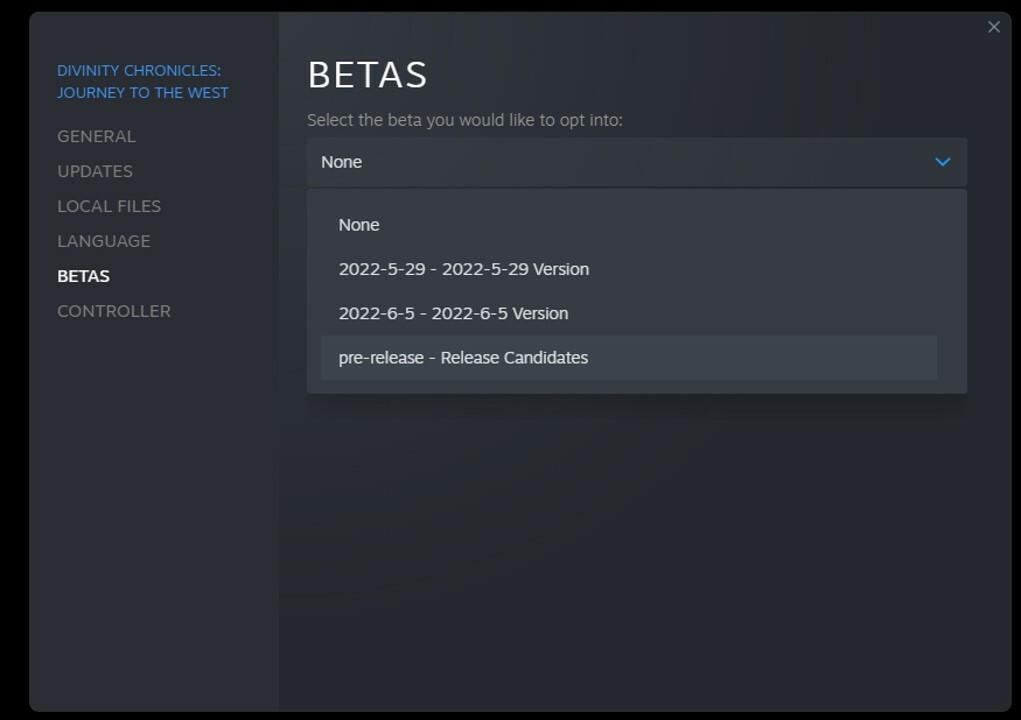
Task: Click the dark backdrop outside the dialog
Action: tap(12, 400)
